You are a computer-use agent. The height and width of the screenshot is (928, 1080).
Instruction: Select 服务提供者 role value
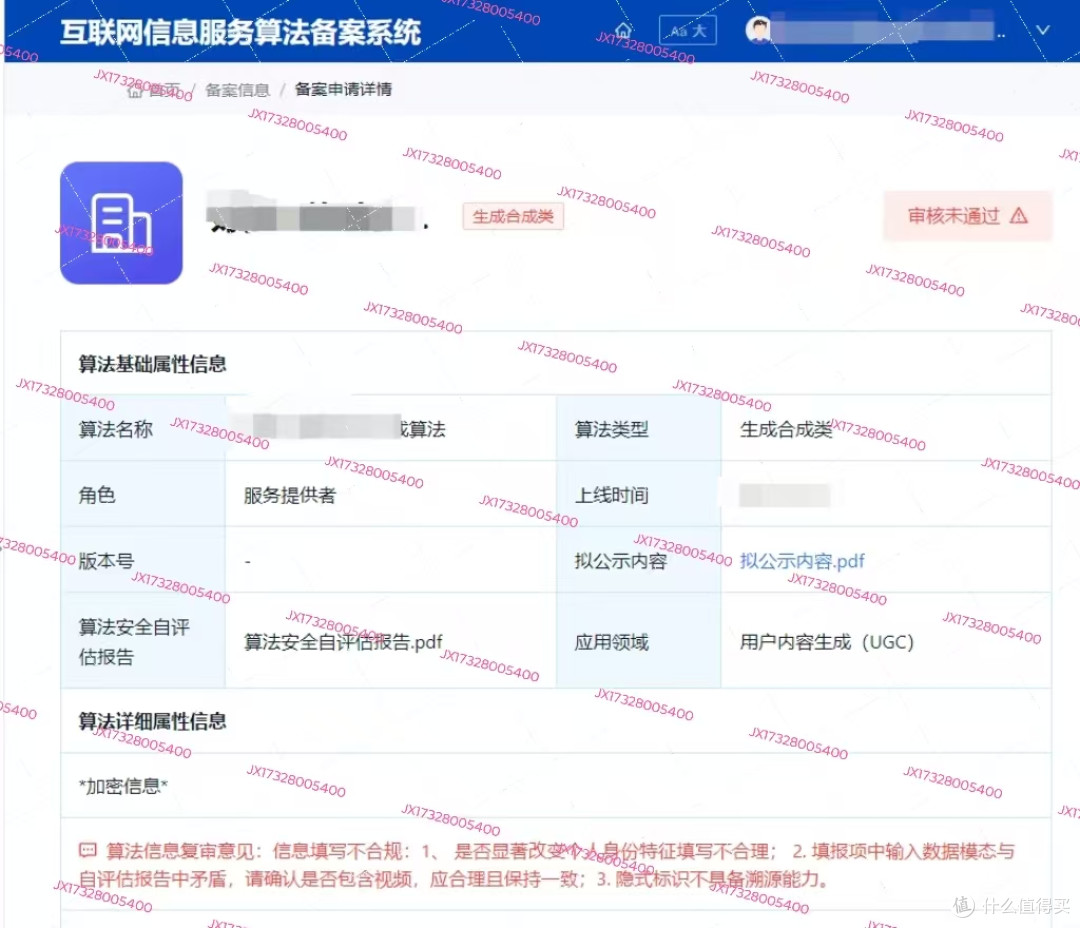click(290, 495)
